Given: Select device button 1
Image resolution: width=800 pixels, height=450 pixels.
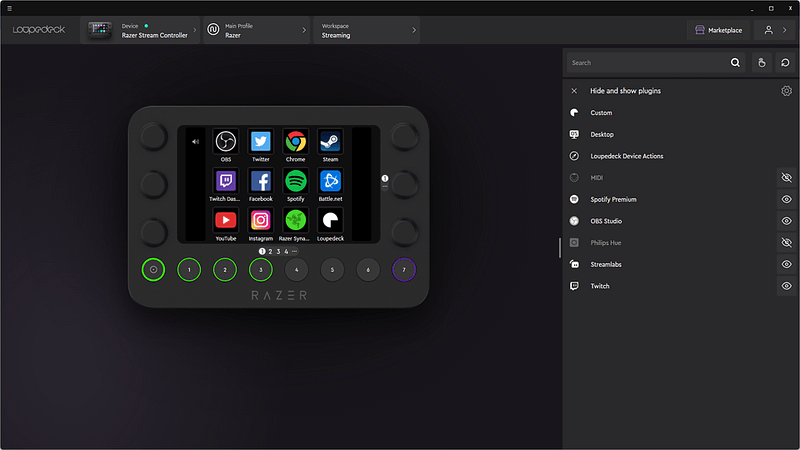Looking at the screenshot, I should click(189, 269).
